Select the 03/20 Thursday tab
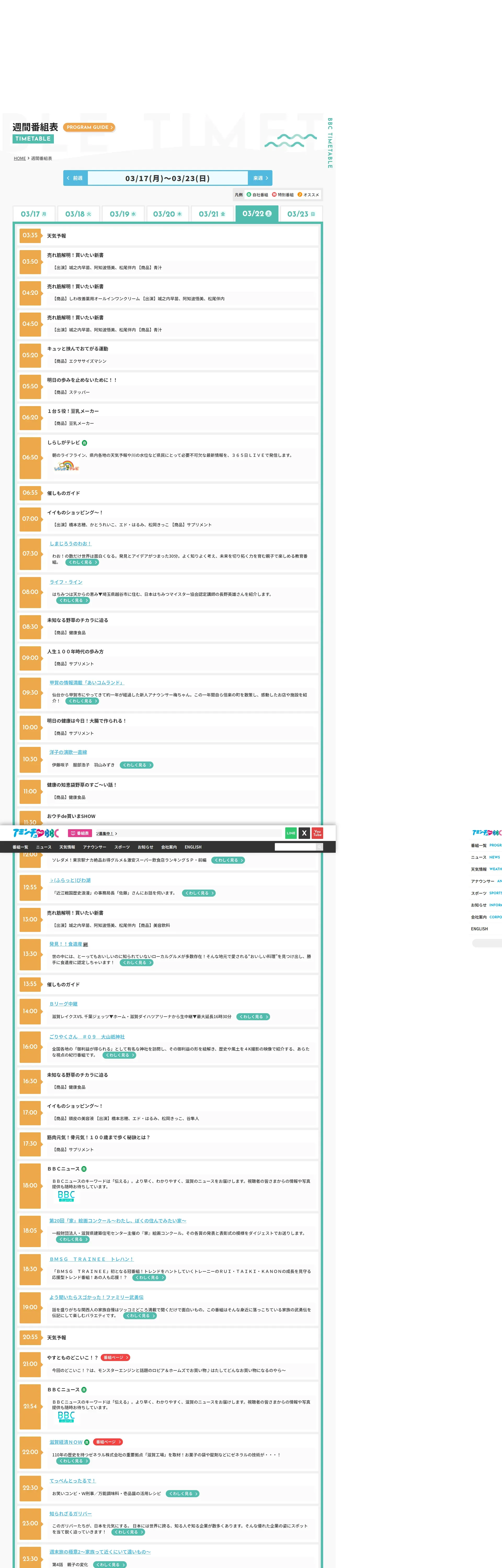The height and width of the screenshot is (1568, 502). 167,214
